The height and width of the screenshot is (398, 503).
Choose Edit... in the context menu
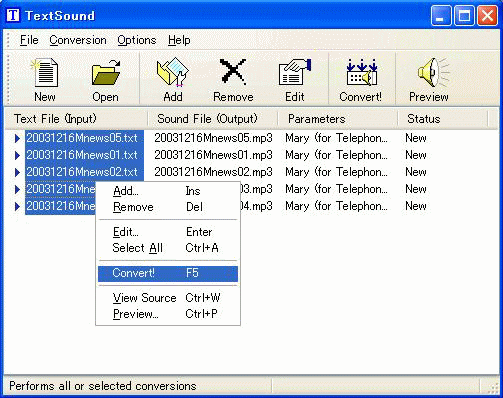[168, 232]
